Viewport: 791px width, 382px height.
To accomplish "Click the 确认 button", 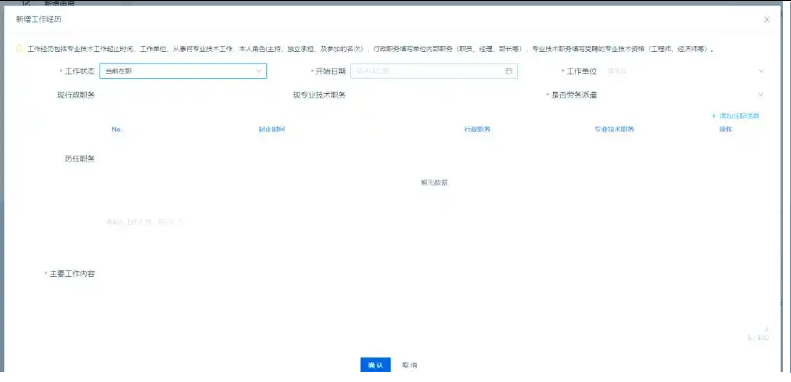I will coord(375,365).
